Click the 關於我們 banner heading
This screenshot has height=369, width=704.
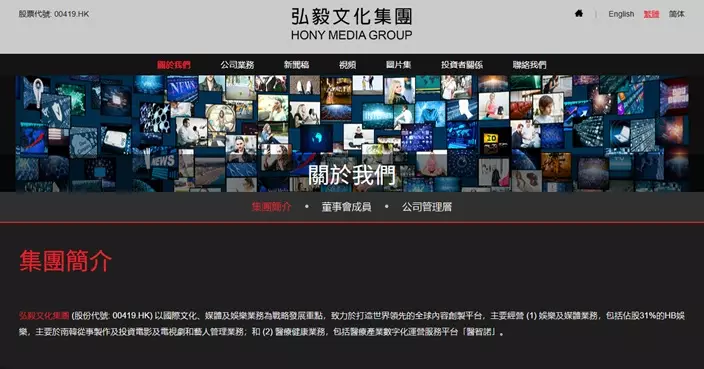point(352,175)
